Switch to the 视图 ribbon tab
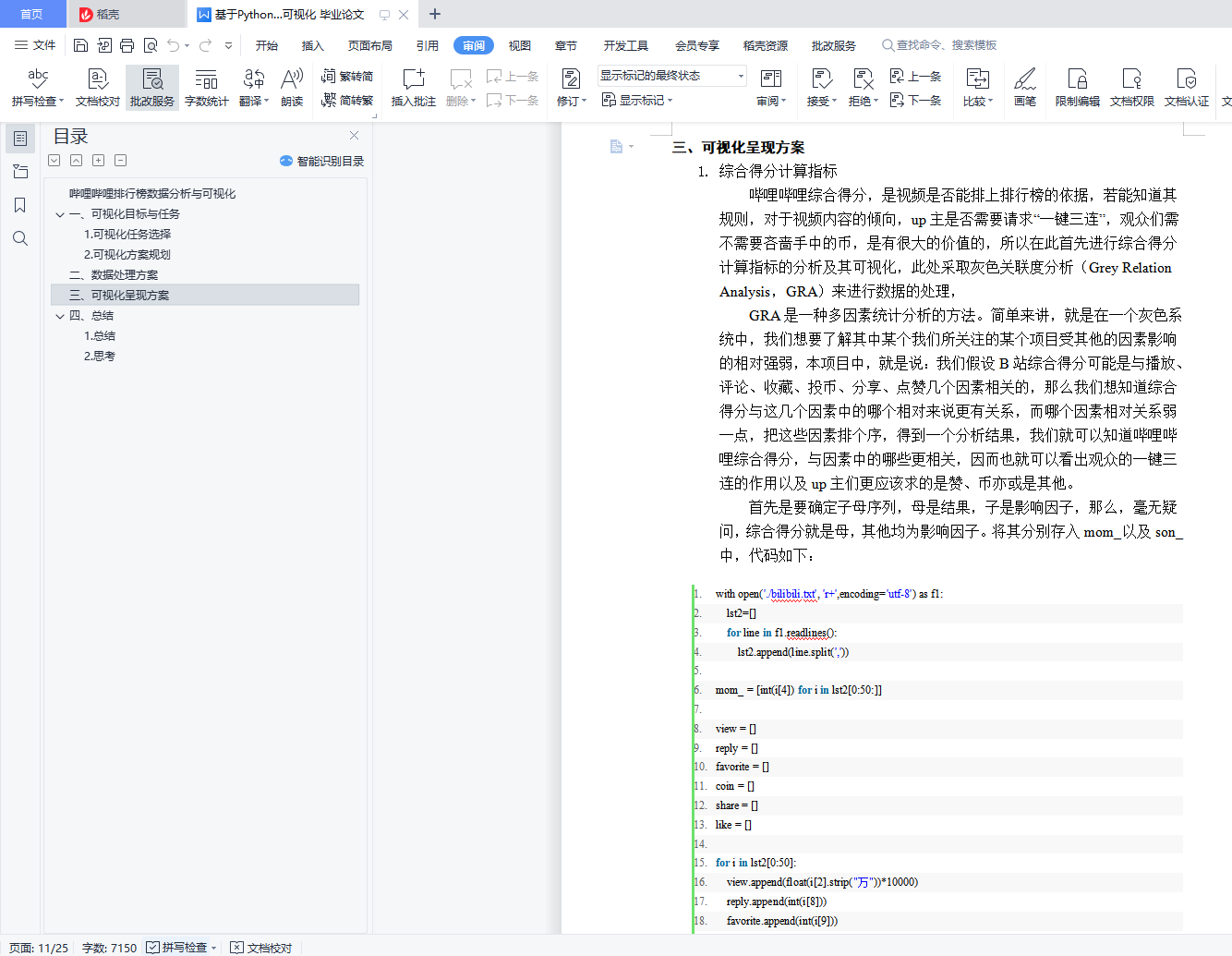This screenshot has height=956, width=1232. tap(520, 45)
